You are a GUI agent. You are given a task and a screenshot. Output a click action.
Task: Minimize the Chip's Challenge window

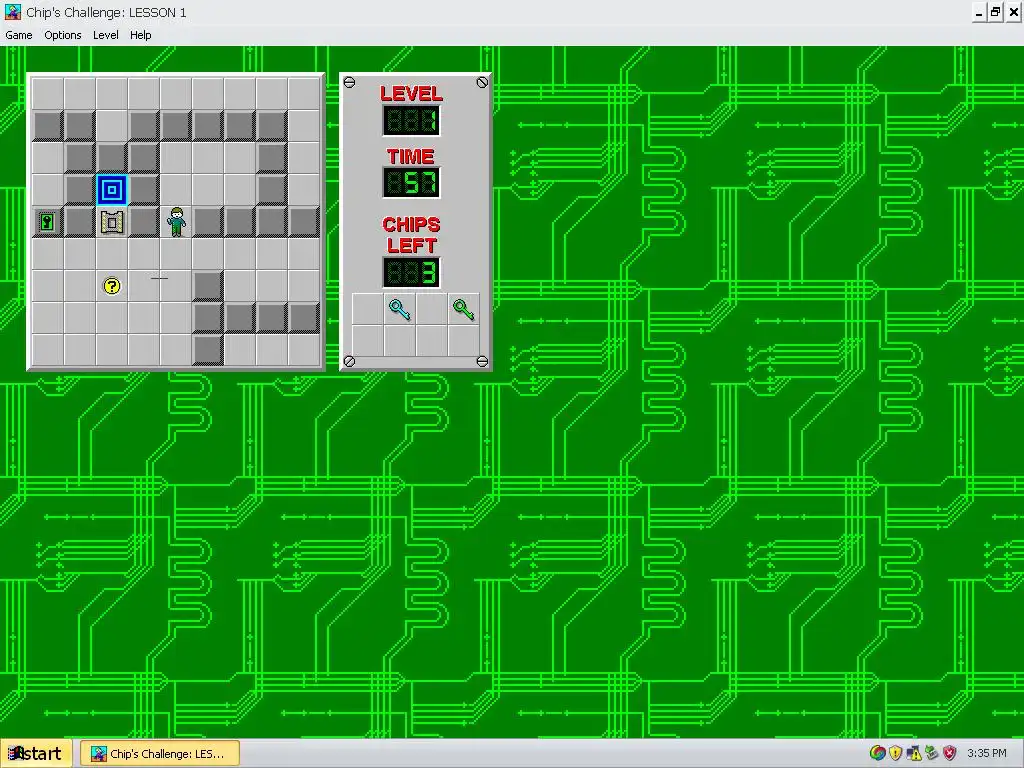tap(979, 12)
